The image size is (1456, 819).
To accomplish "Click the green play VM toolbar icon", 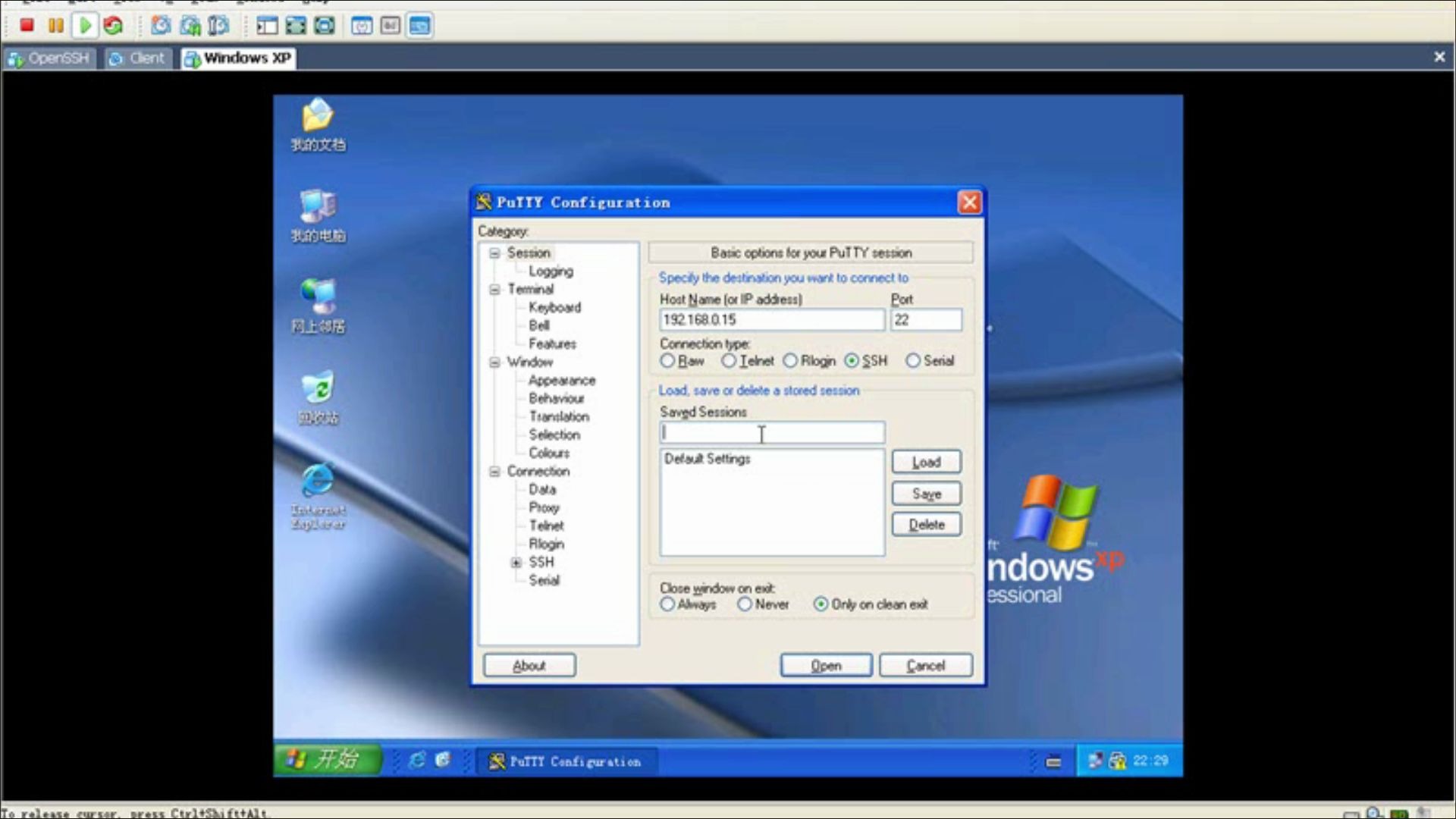I will click(x=85, y=25).
